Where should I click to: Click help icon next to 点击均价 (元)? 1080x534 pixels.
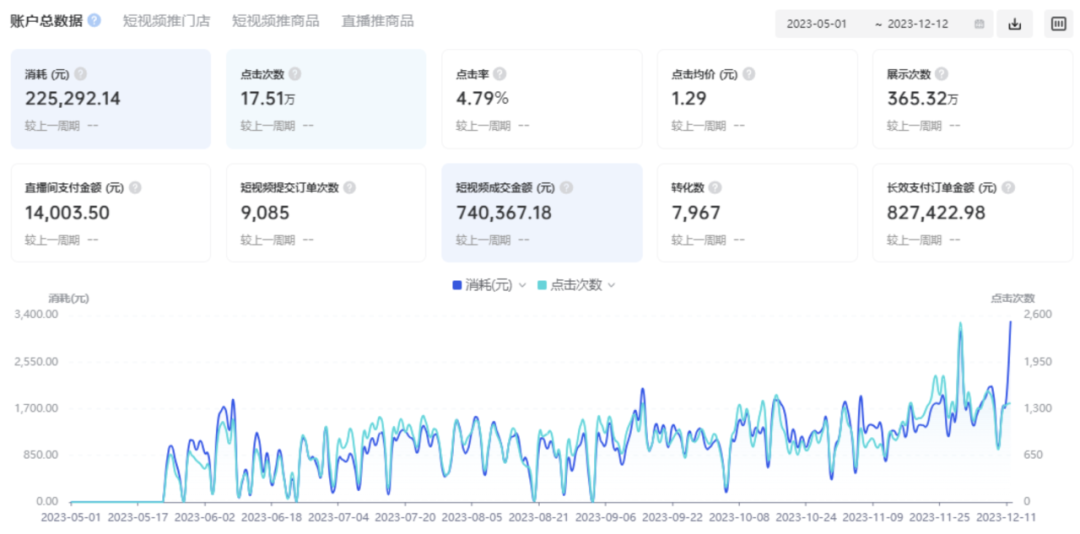pos(749,74)
